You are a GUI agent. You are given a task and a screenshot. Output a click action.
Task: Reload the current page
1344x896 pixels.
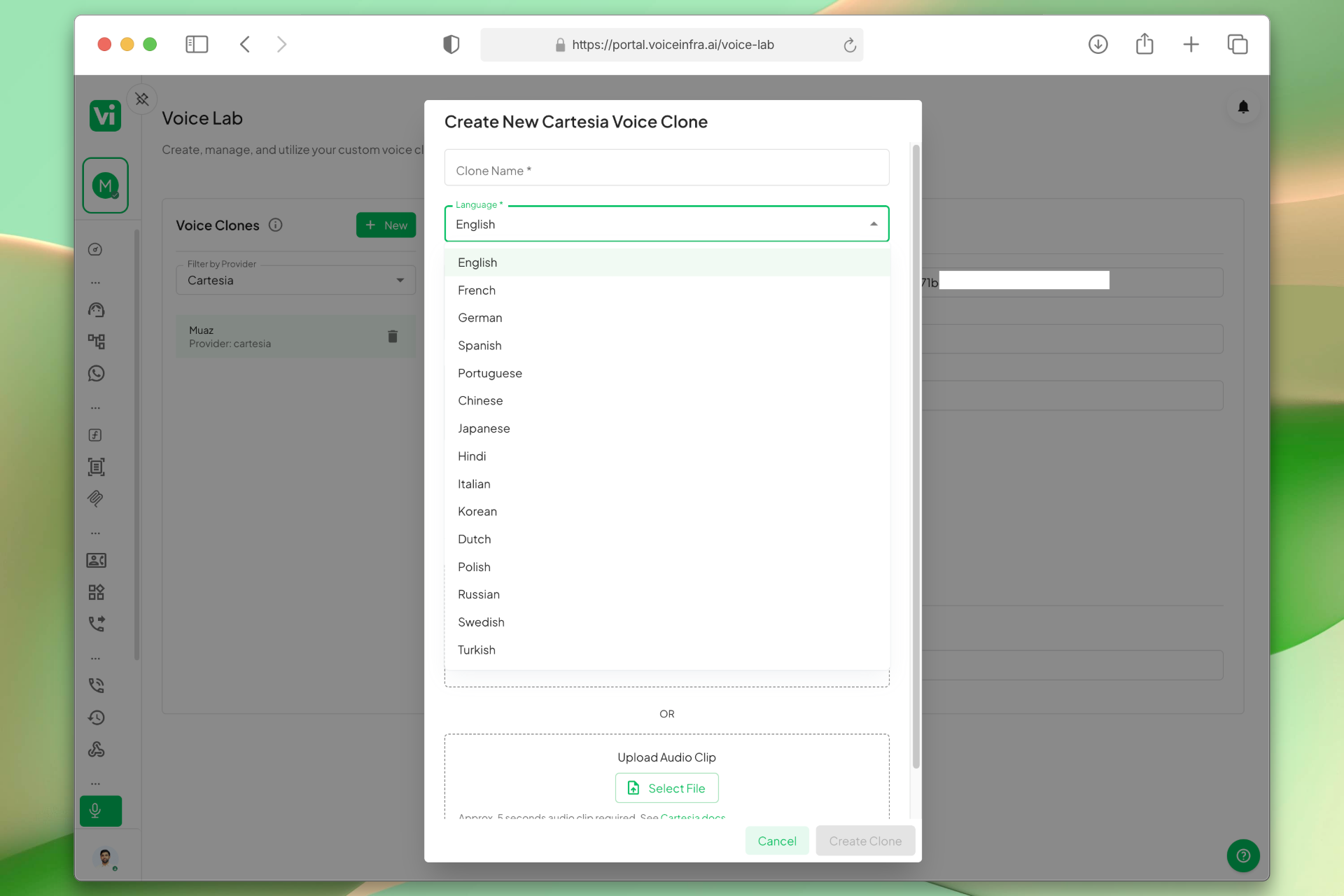pyautogui.click(x=850, y=45)
